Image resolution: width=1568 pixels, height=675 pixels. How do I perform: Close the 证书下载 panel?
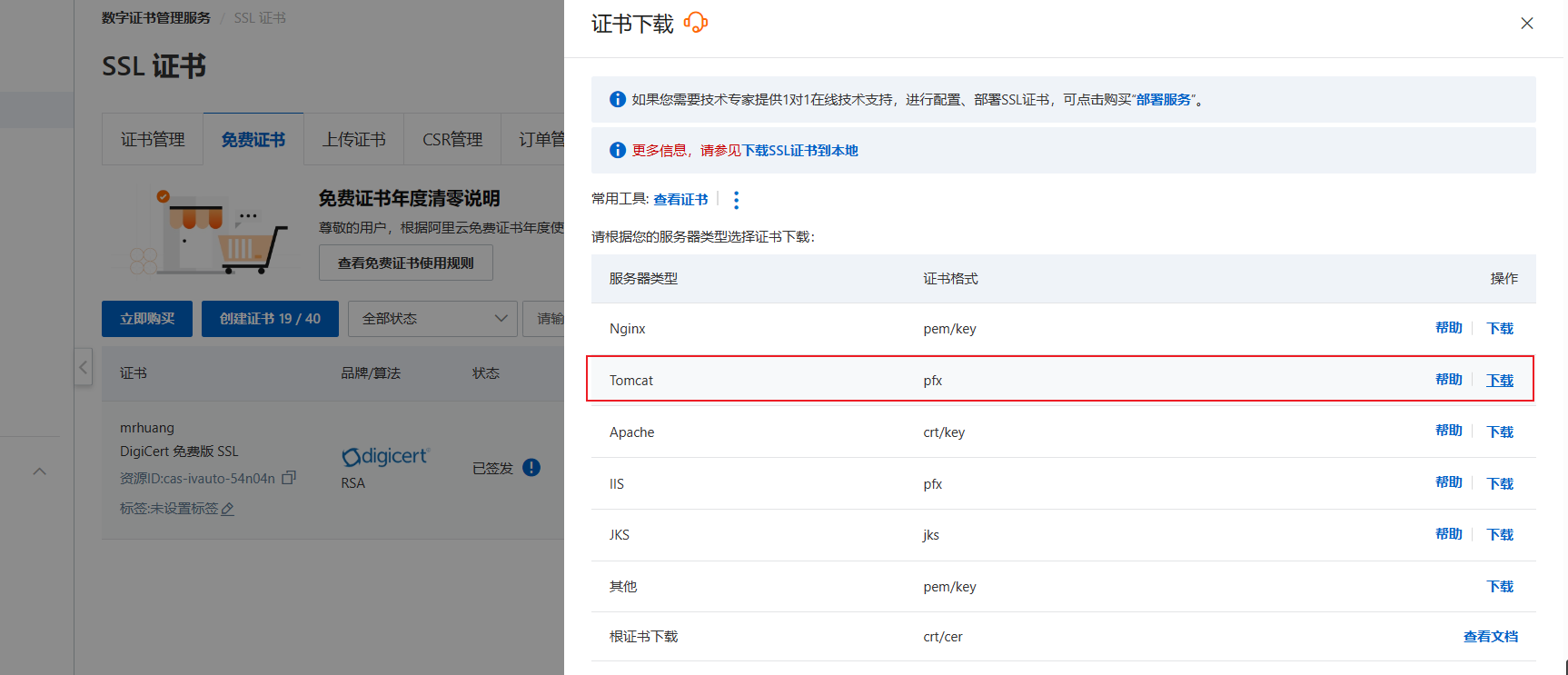point(1527,24)
